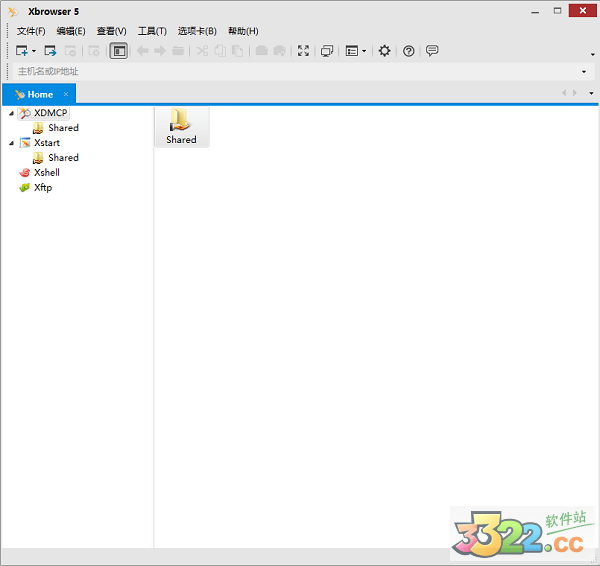Click the Forward arrow icon
The width and height of the screenshot is (600, 566).
pos(160,51)
